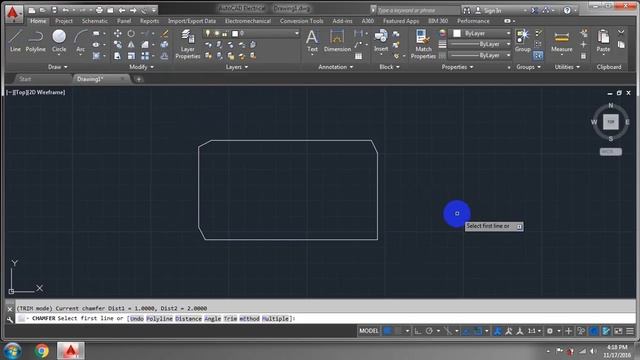Toggle hardware acceleration circle in status bar
640x360 pixels.
pos(594,331)
